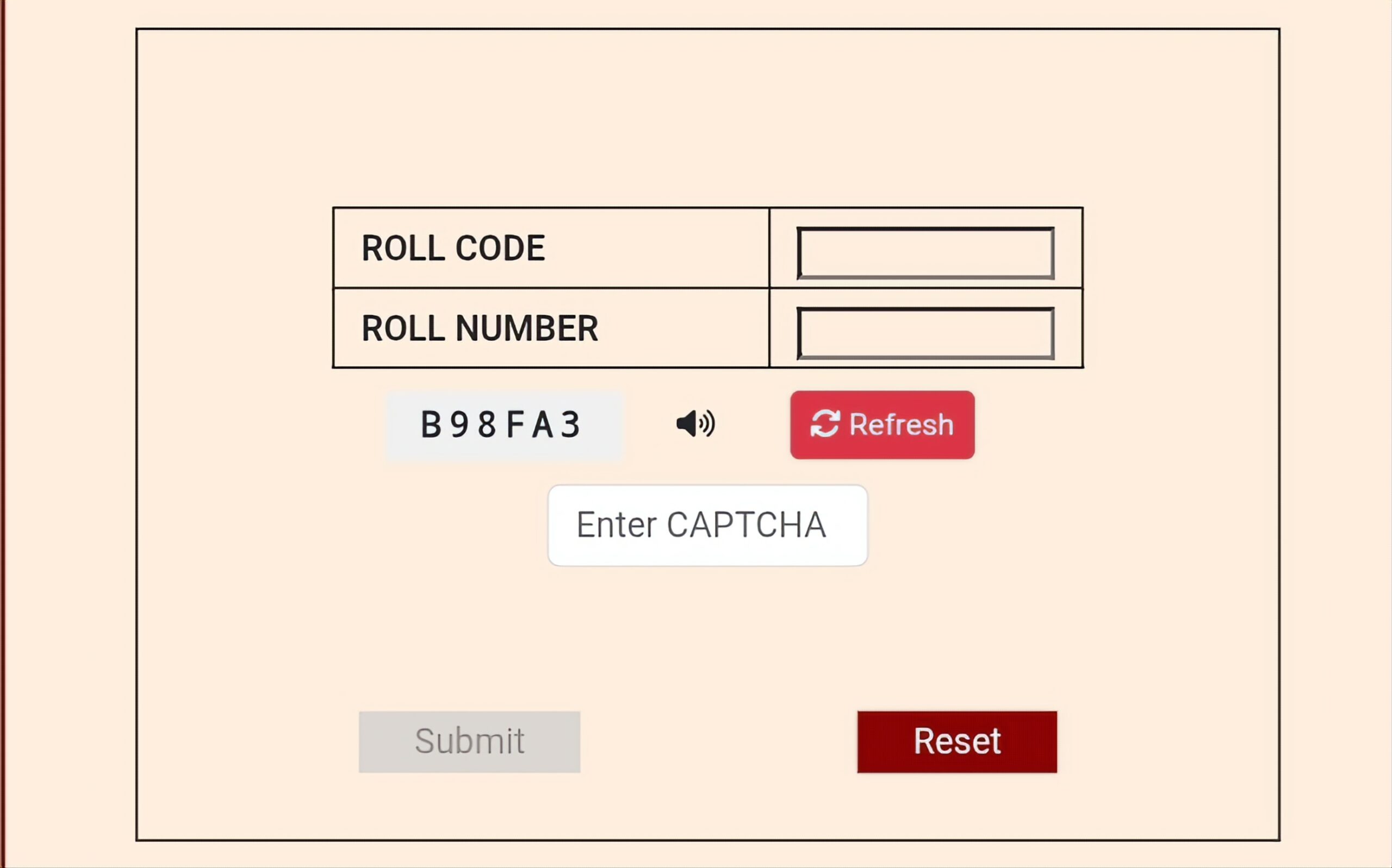Submit the roll code form
Image resolution: width=1392 pixels, height=868 pixels.
coord(469,742)
